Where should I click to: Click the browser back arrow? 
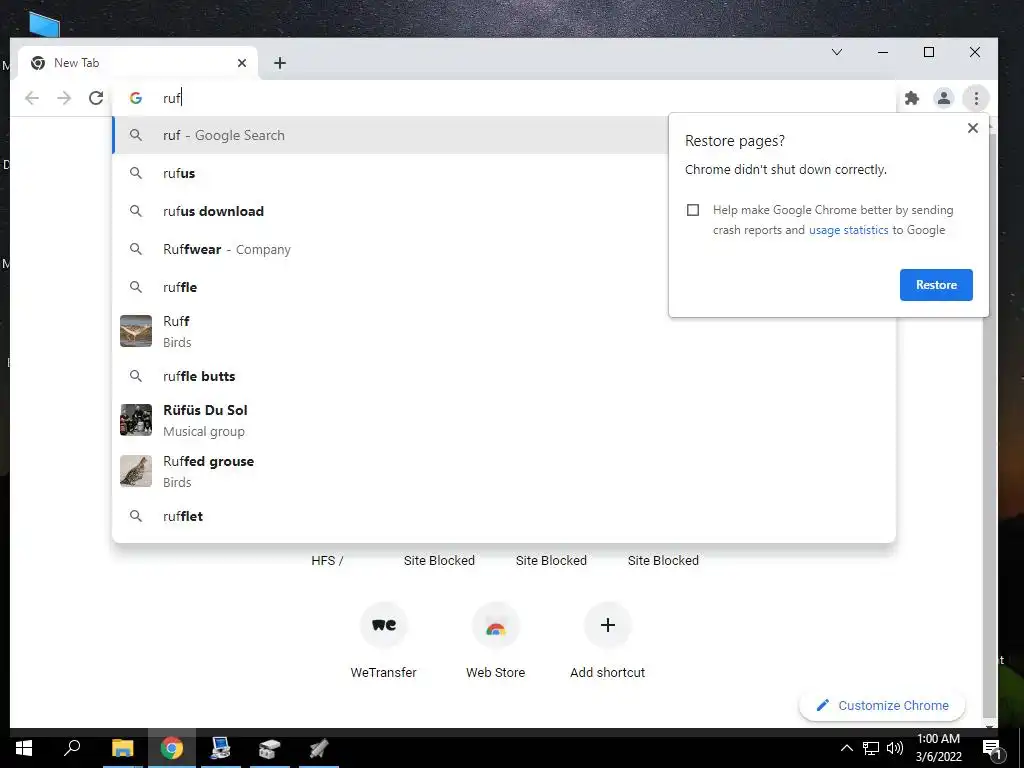point(31,98)
